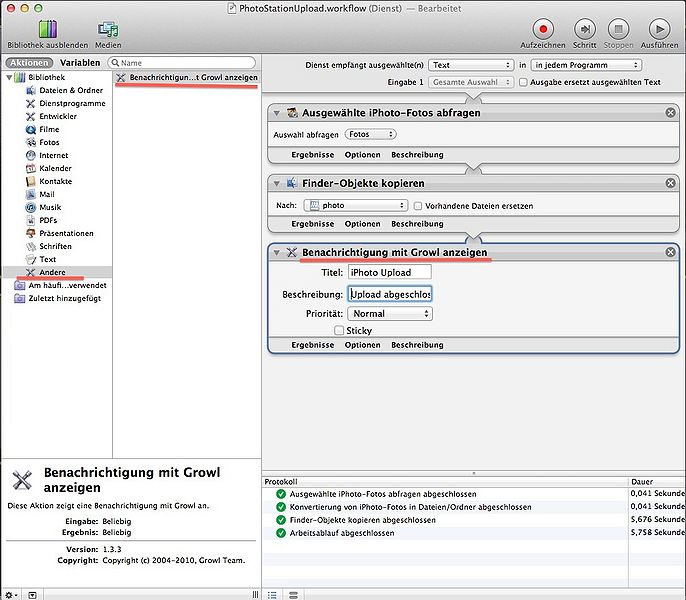Click Beschreibung under Growl action
Screen dimensions: 686x600
417,345
